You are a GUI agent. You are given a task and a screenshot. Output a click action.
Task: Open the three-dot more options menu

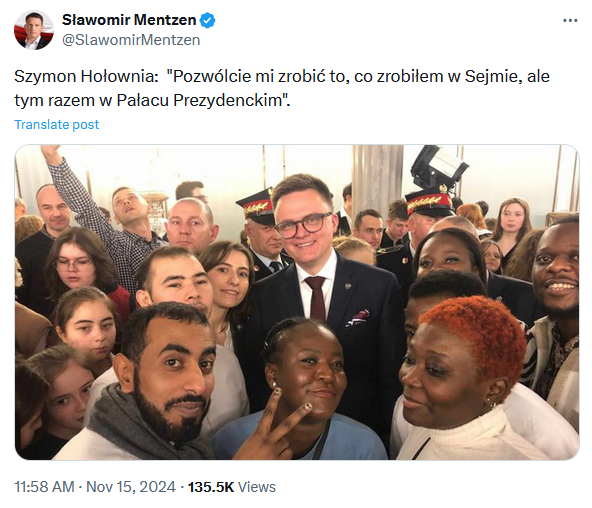(x=570, y=20)
